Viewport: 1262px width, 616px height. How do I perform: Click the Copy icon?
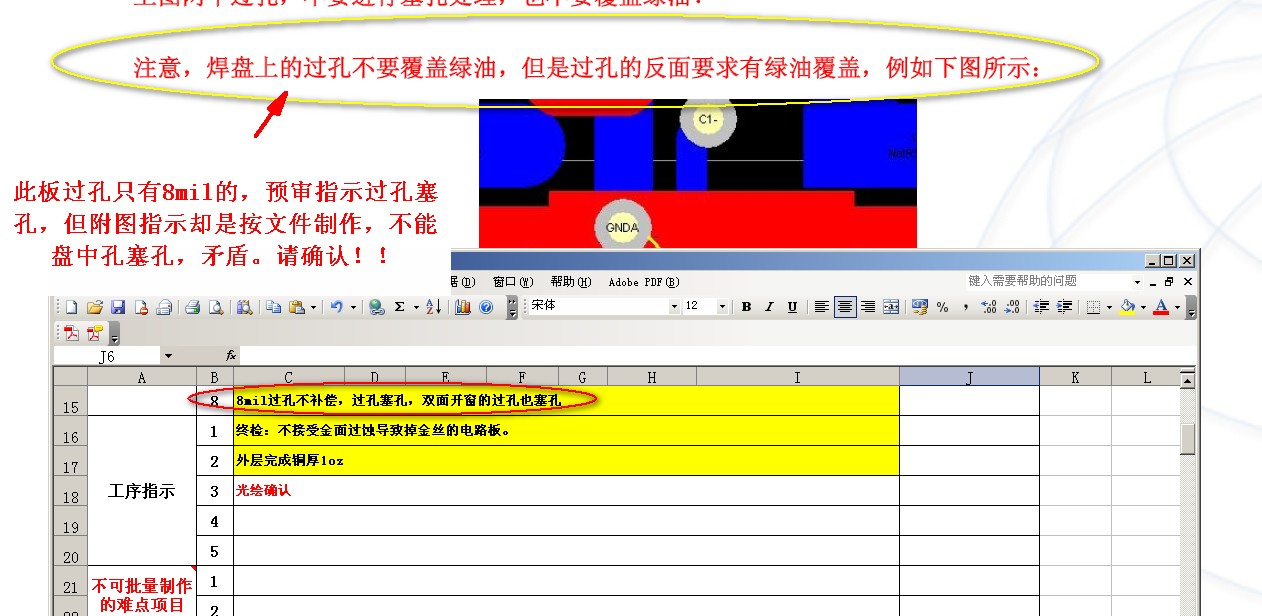pyautogui.click(x=273, y=307)
